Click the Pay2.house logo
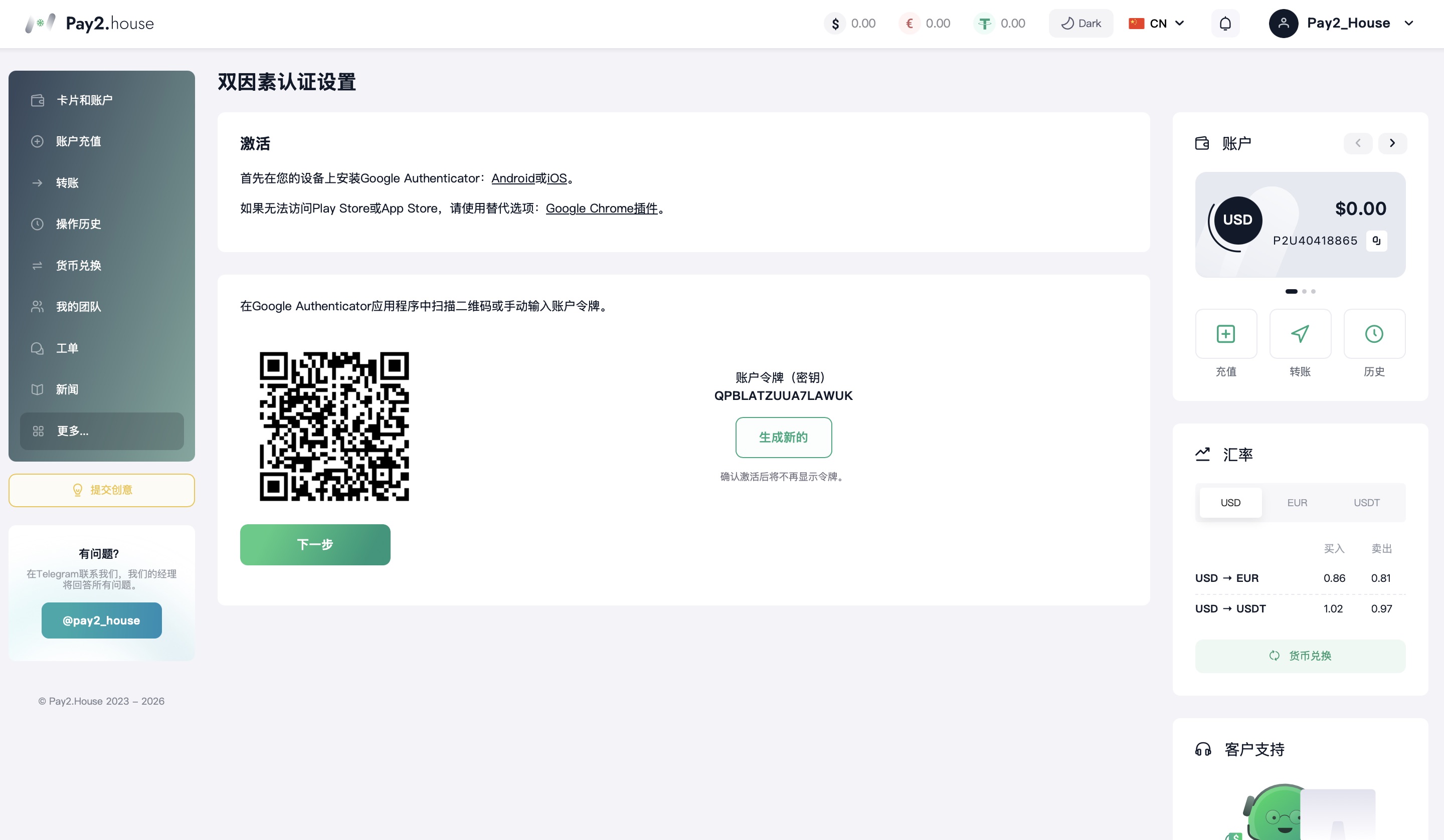This screenshot has height=840, width=1444. (x=90, y=24)
